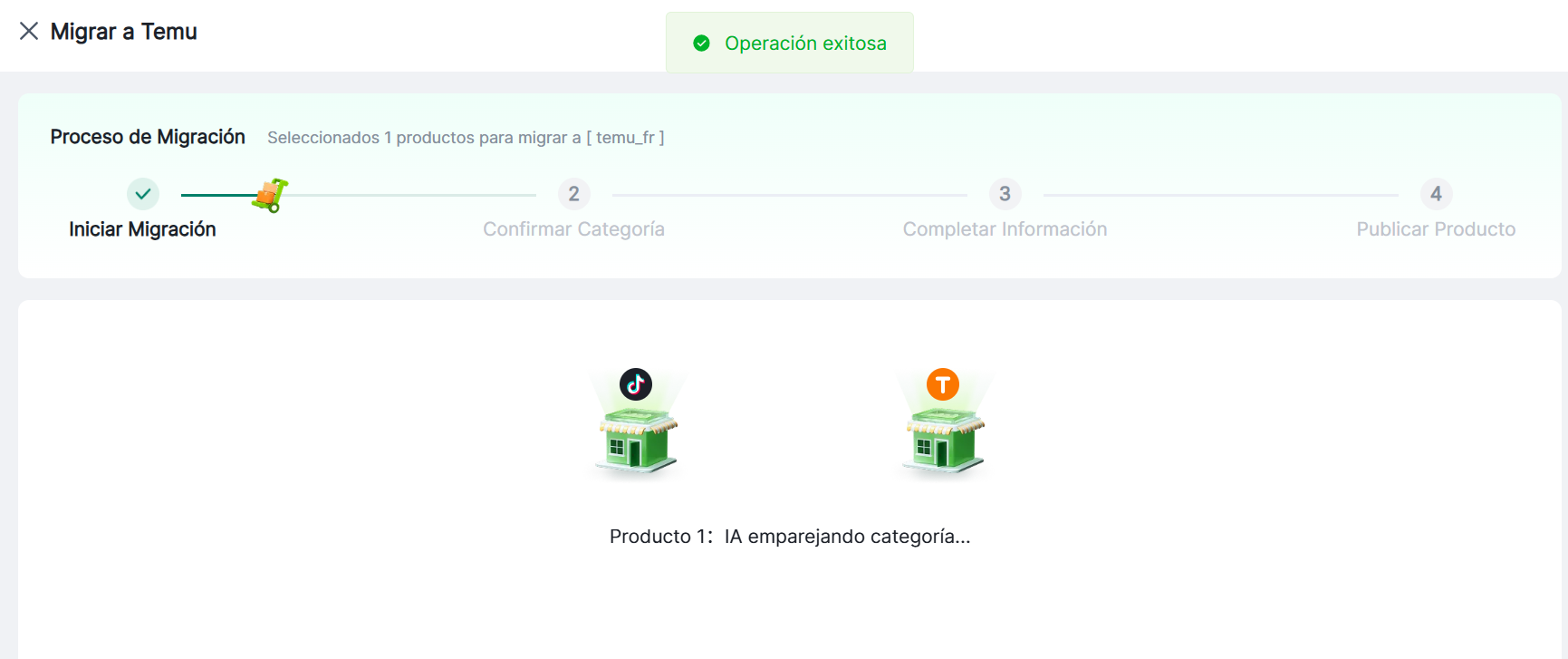The image size is (1568, 659).
Task: Click the selected products temu_fr summary text
Action: 466,138
